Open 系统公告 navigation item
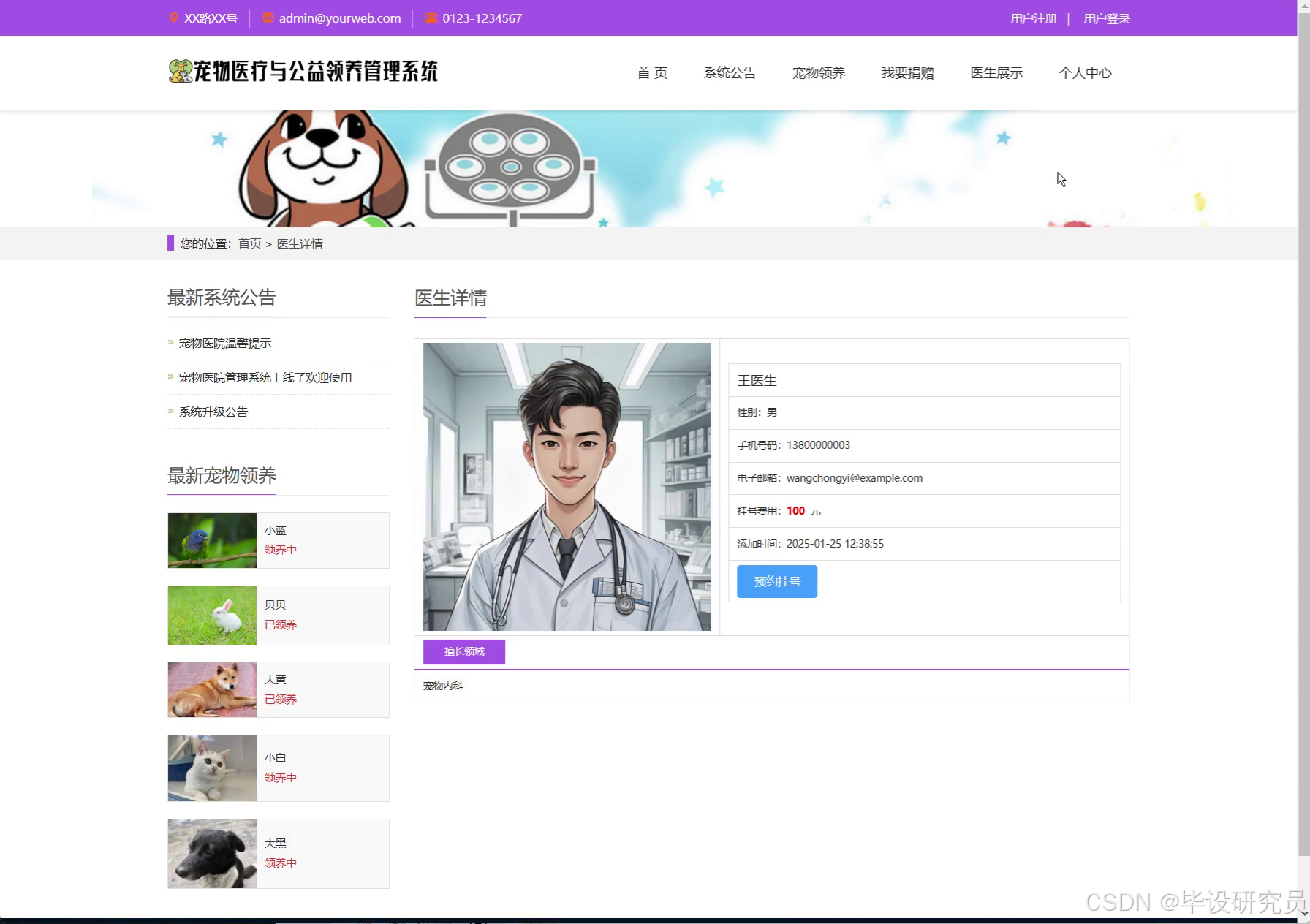This screenshot has height=924, width=1310. (730, 72)
